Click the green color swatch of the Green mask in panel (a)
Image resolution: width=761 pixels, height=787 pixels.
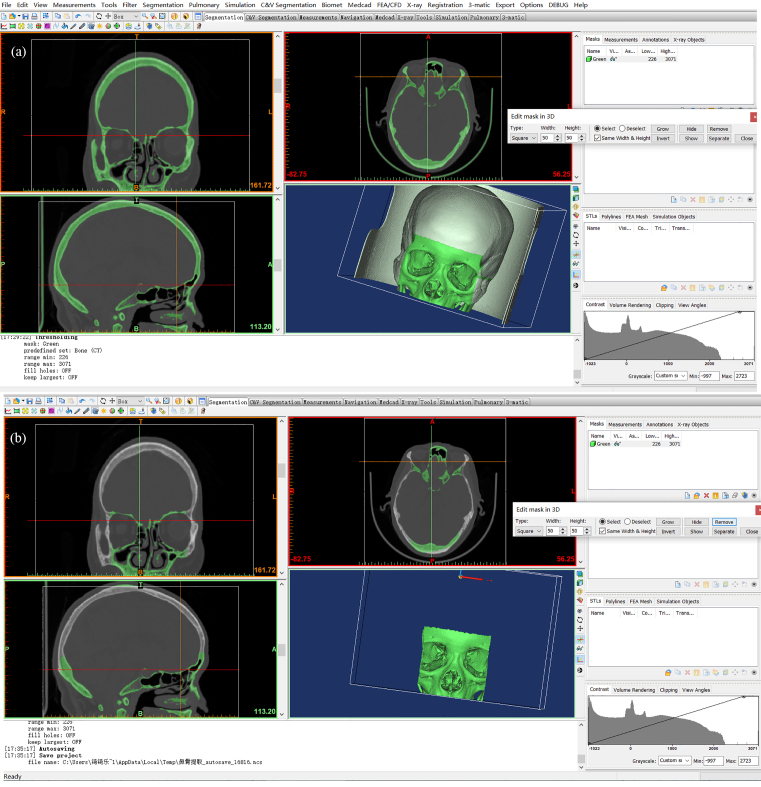point(589,59)
